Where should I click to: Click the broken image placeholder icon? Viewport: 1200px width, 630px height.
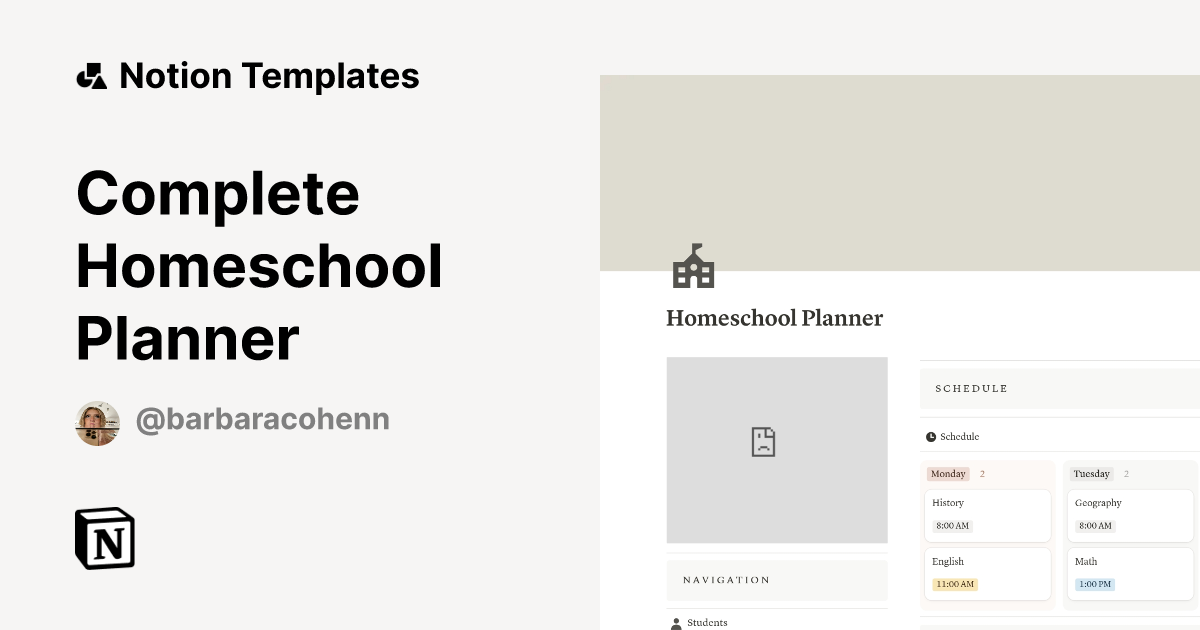763,440
